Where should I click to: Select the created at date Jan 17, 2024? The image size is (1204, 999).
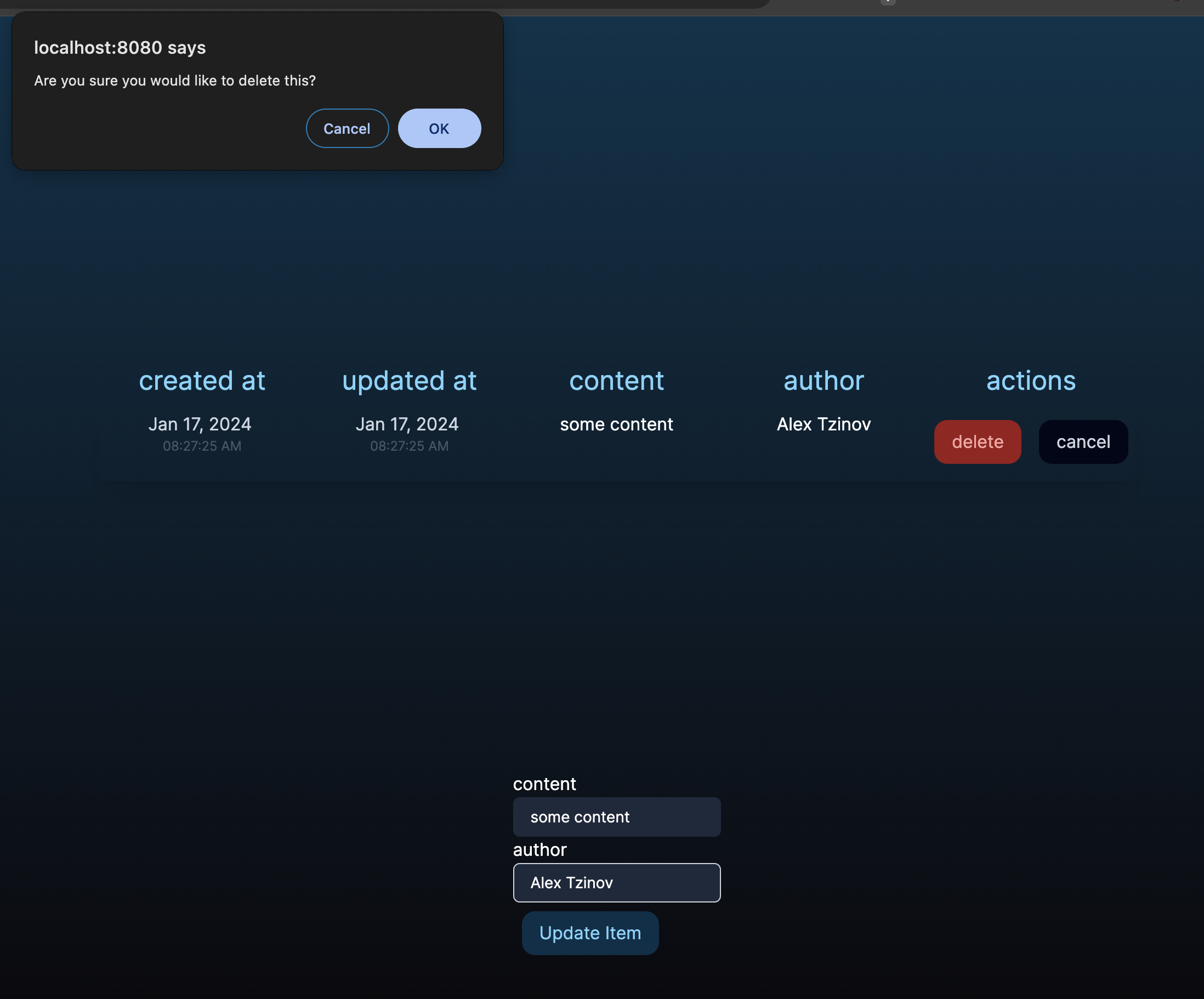click(200, 424)
